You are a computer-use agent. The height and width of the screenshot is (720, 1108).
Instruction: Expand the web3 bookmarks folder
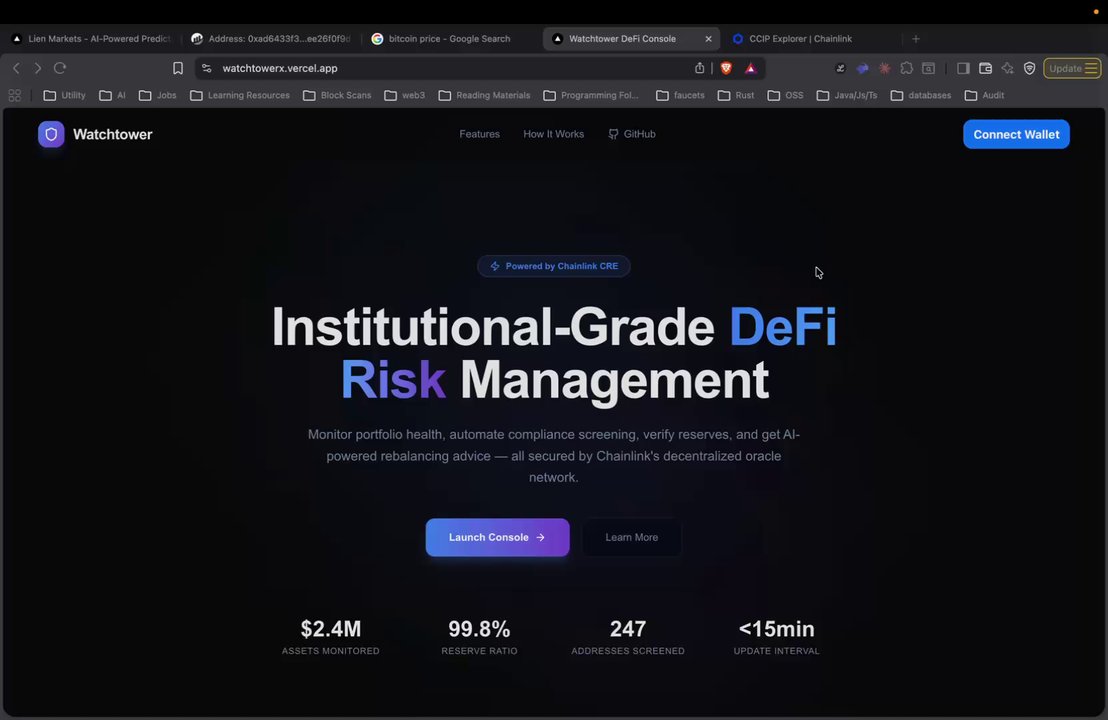[405, 95]
